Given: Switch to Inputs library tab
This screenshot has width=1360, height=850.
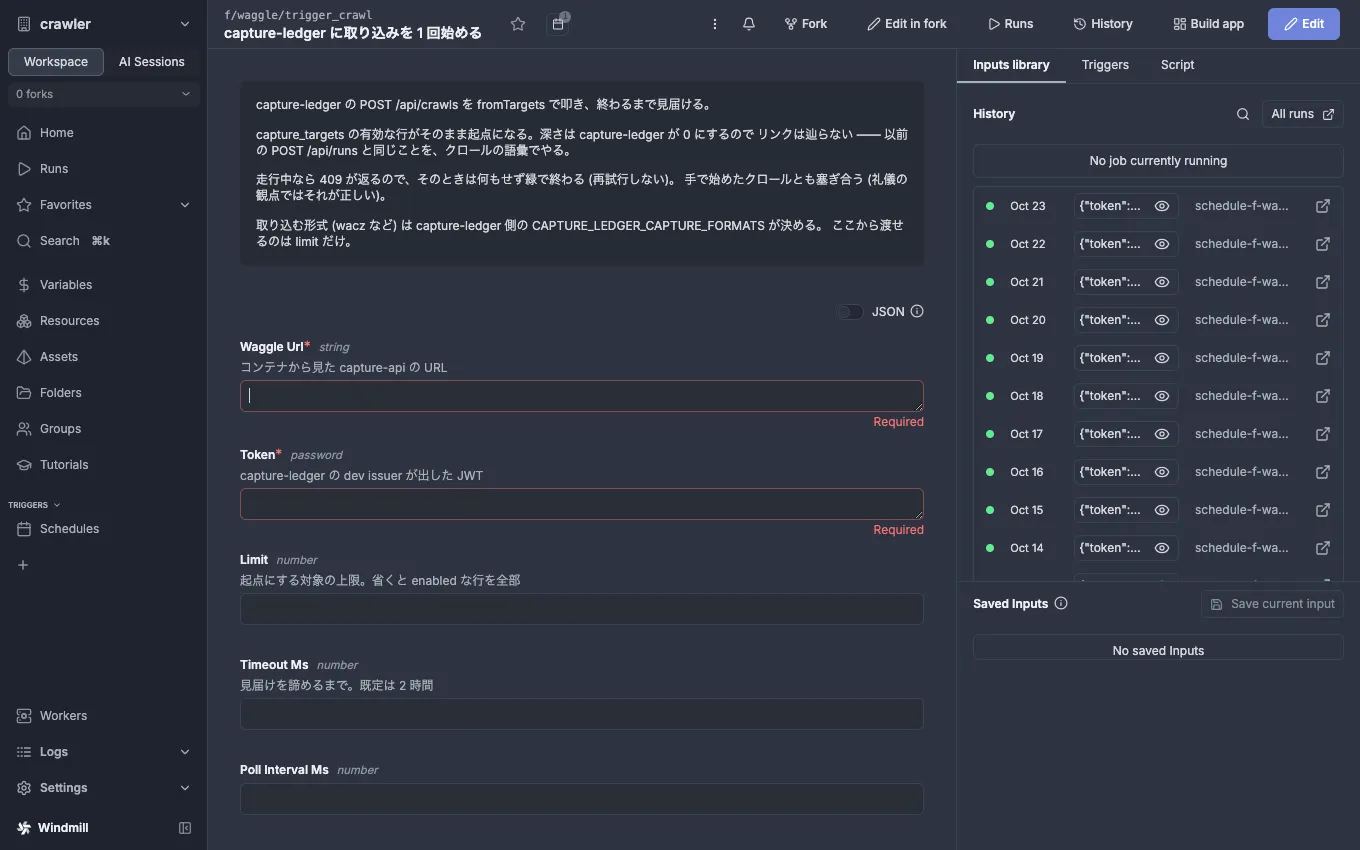Looking at the screenshot, I should [x=1011, y=65].
